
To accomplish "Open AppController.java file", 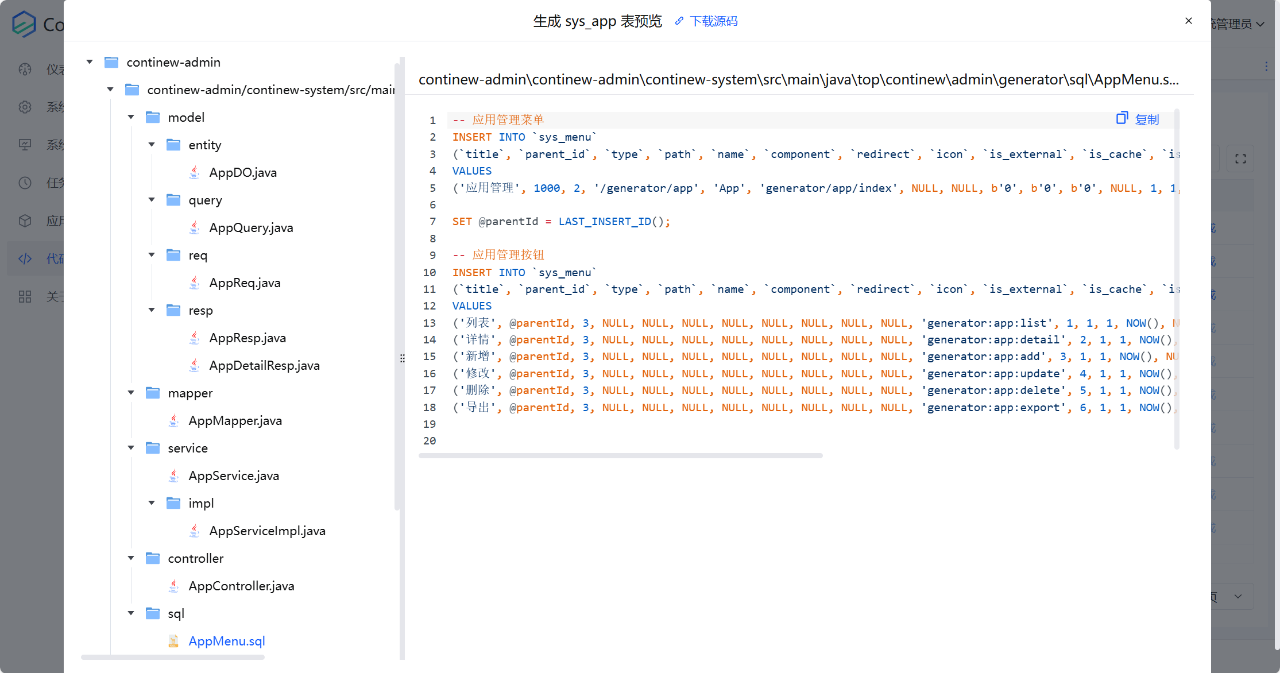I will coord(241,586).
